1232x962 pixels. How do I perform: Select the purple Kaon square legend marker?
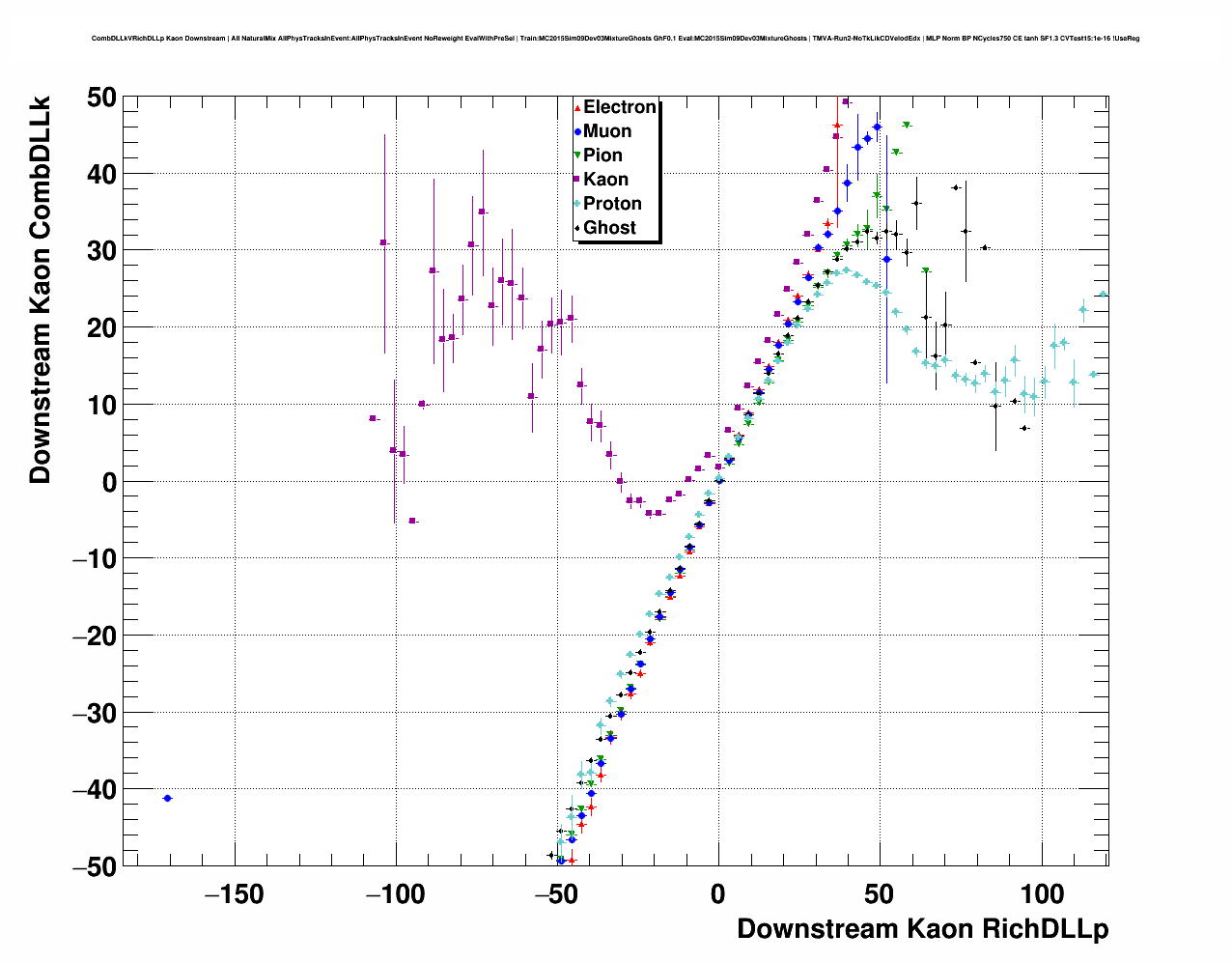[x=577, y=180]
